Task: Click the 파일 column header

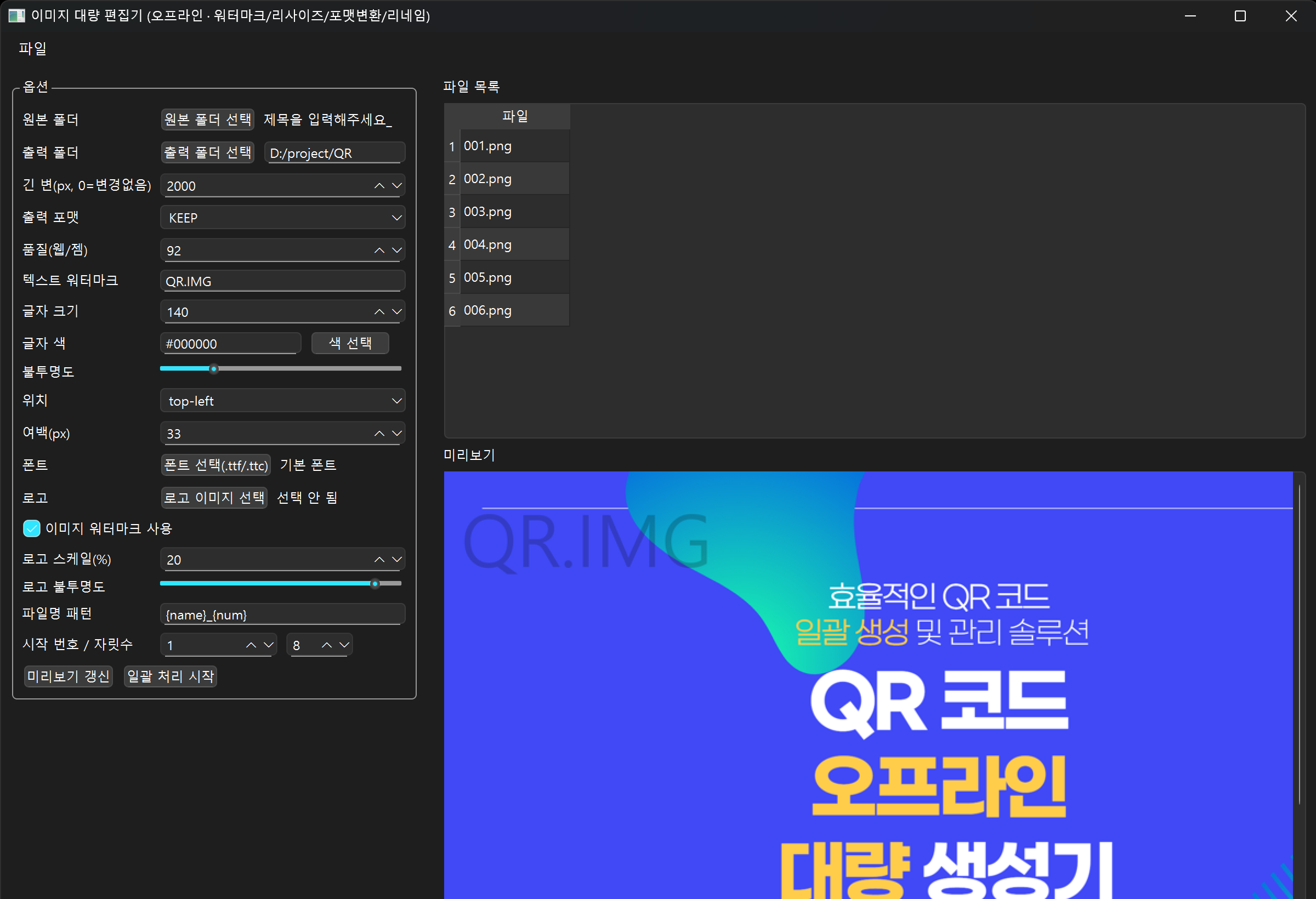Action: click(514, 117)
